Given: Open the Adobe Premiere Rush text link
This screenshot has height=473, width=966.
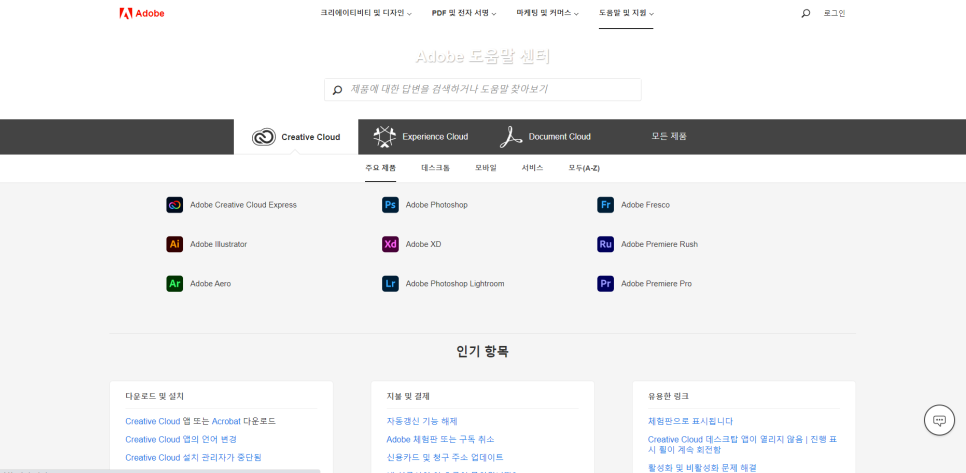Looking at the screenshot, I should click(659, 245).
